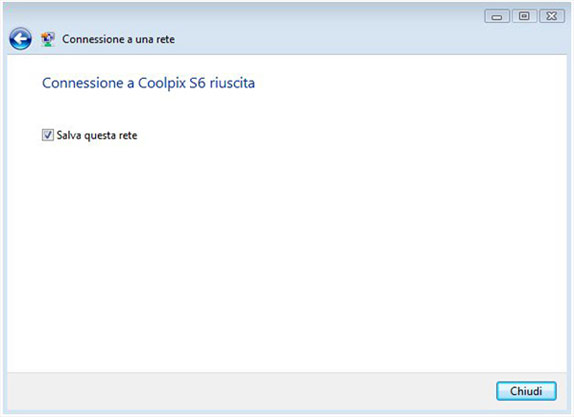Click the word Chiudi in the footer
The image size is (574, 417).
click(x=526, y=391)
